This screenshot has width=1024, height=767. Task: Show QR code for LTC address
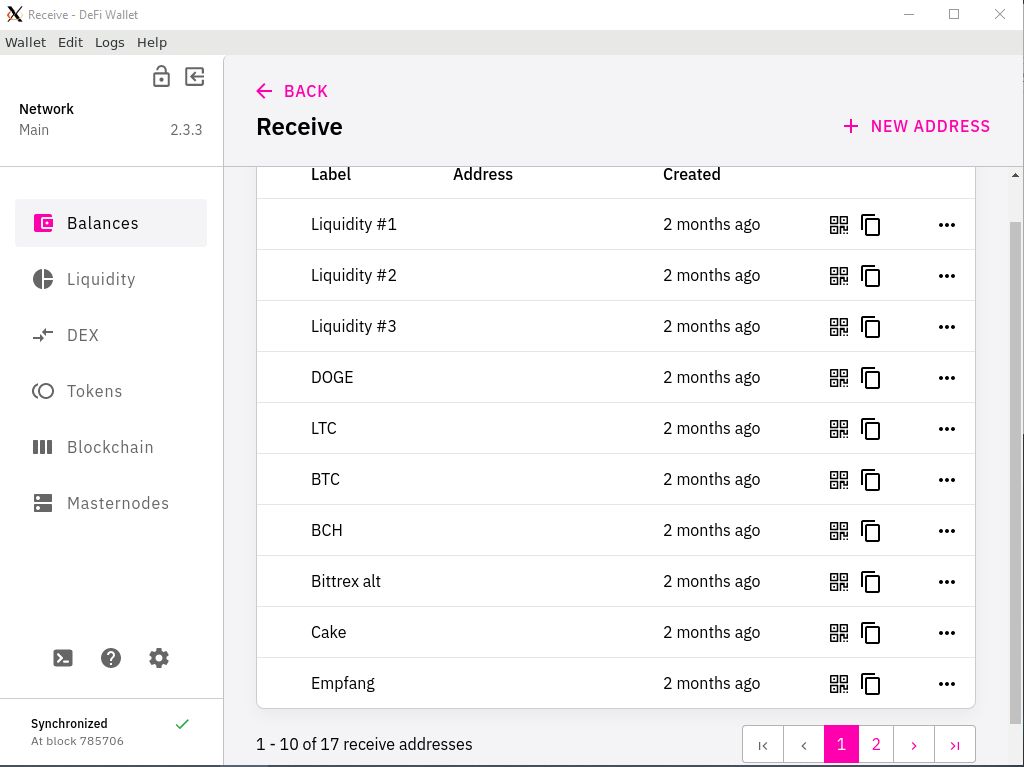point(839,429)
